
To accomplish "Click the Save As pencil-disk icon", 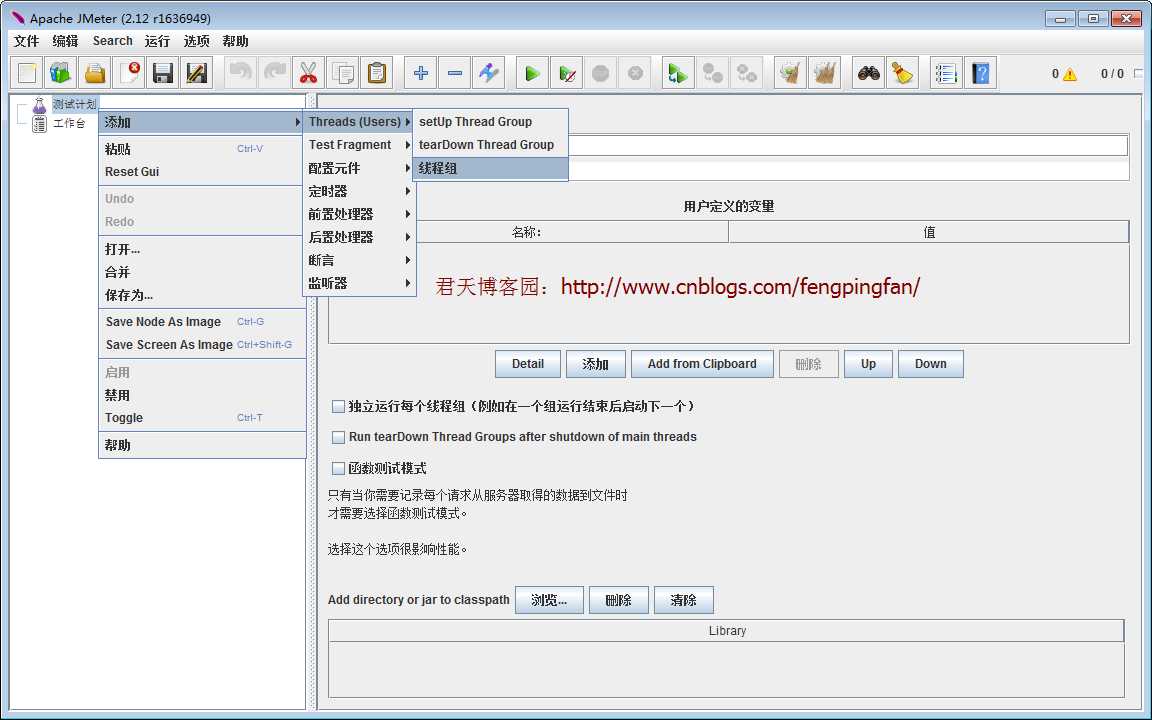I will pos(196,73).
